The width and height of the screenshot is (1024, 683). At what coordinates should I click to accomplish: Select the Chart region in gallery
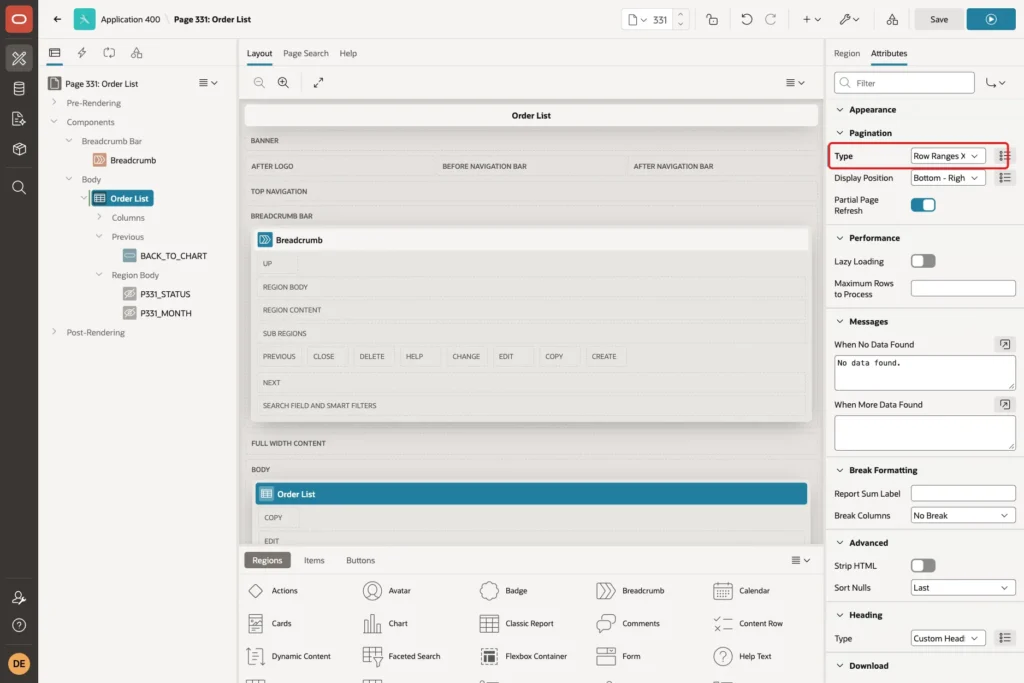click(385, 624)
